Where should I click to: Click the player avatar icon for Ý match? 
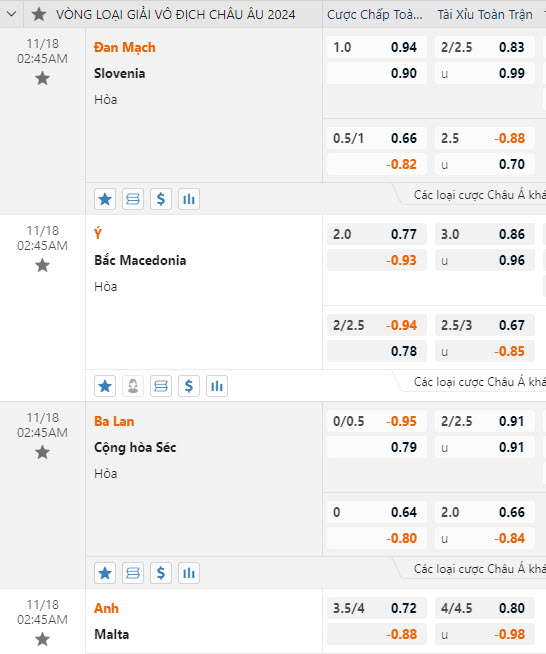point(133,386)
